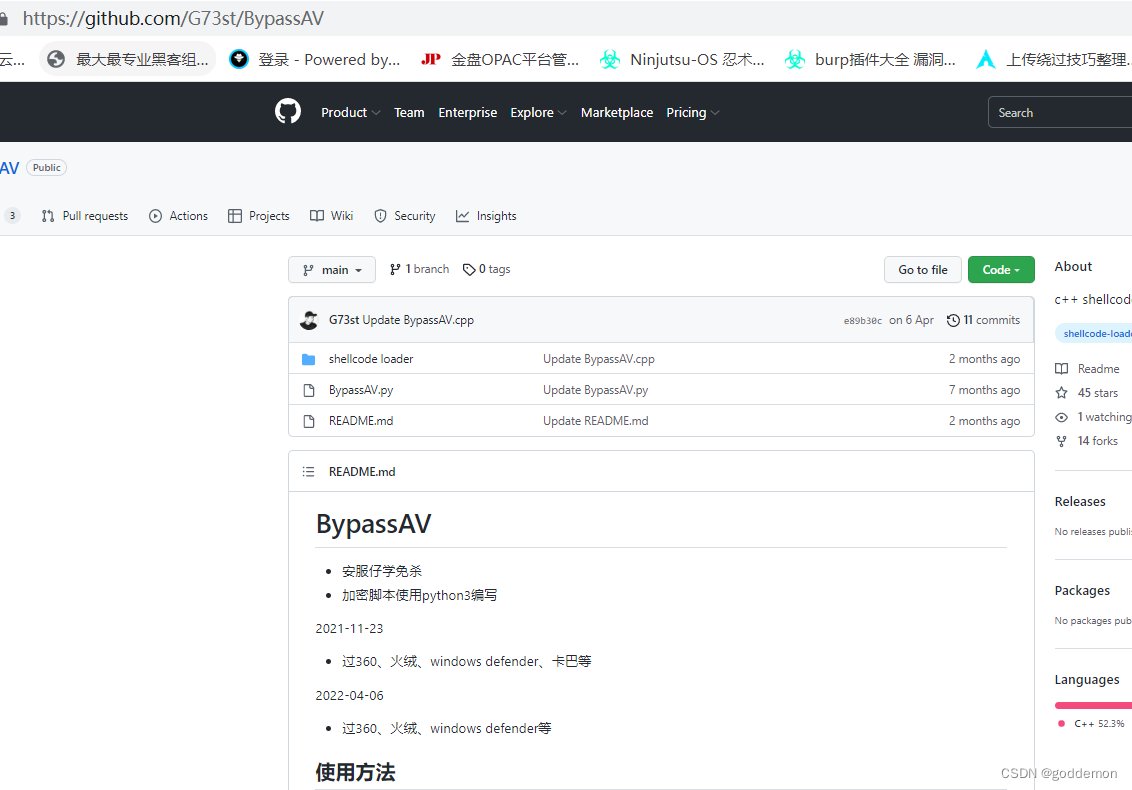1132x790 pixels.
Task: Click the lock icon in address bar
Action: (4, 19)
